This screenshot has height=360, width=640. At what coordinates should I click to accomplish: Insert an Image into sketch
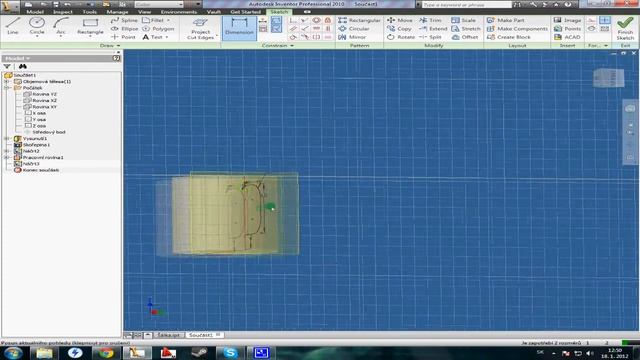click(x=567, y=20)
